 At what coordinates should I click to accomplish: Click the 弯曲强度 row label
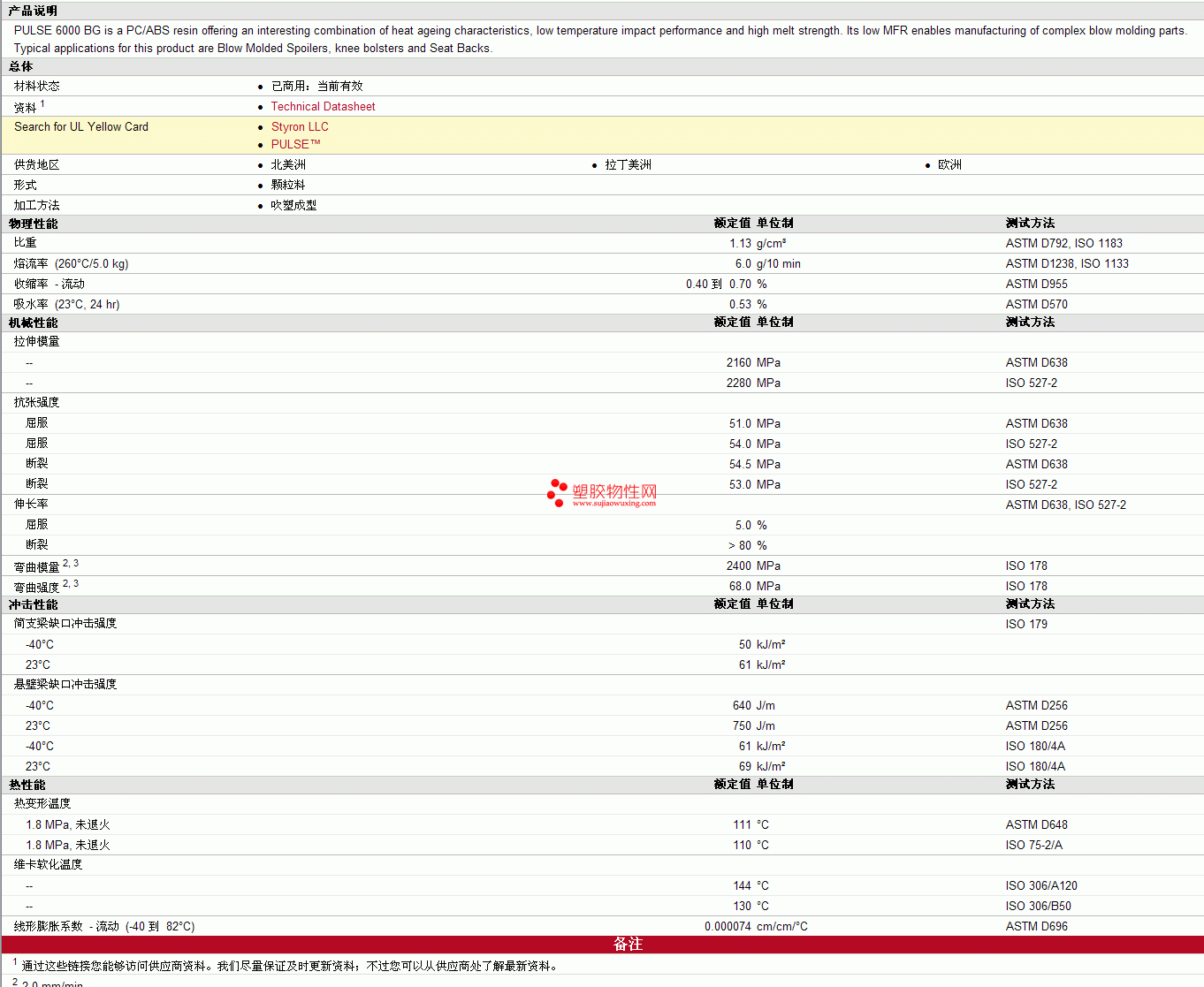[37, 587]
